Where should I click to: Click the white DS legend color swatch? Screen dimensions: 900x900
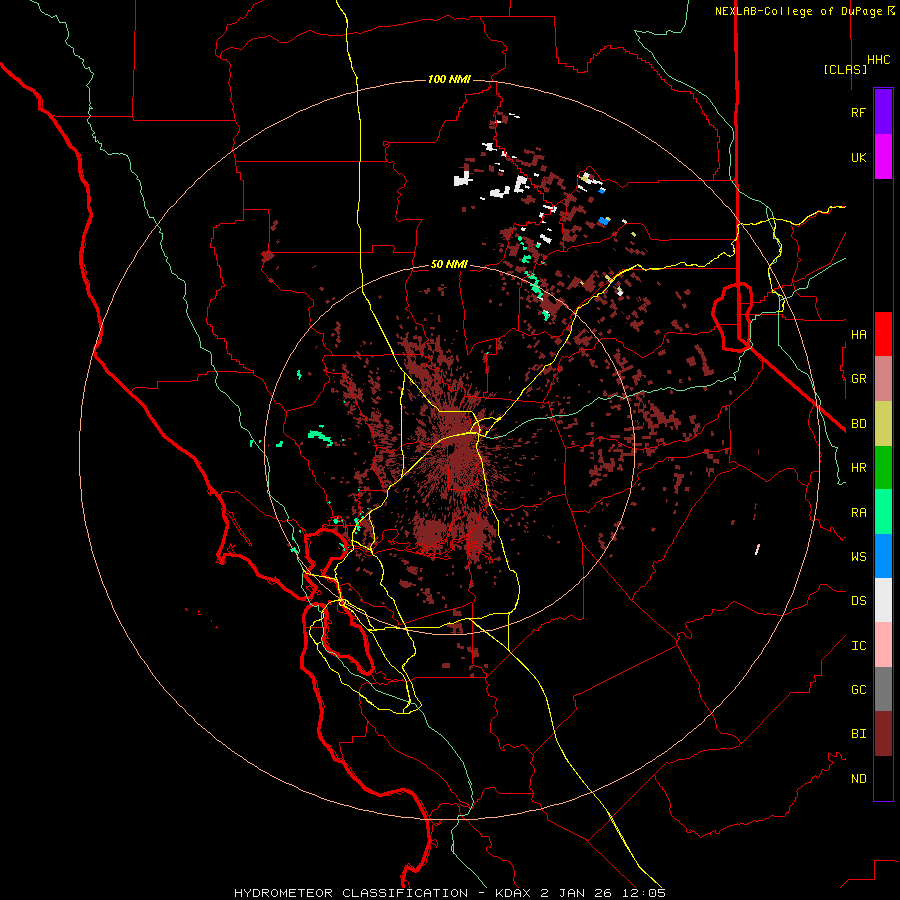click(883, 600)
